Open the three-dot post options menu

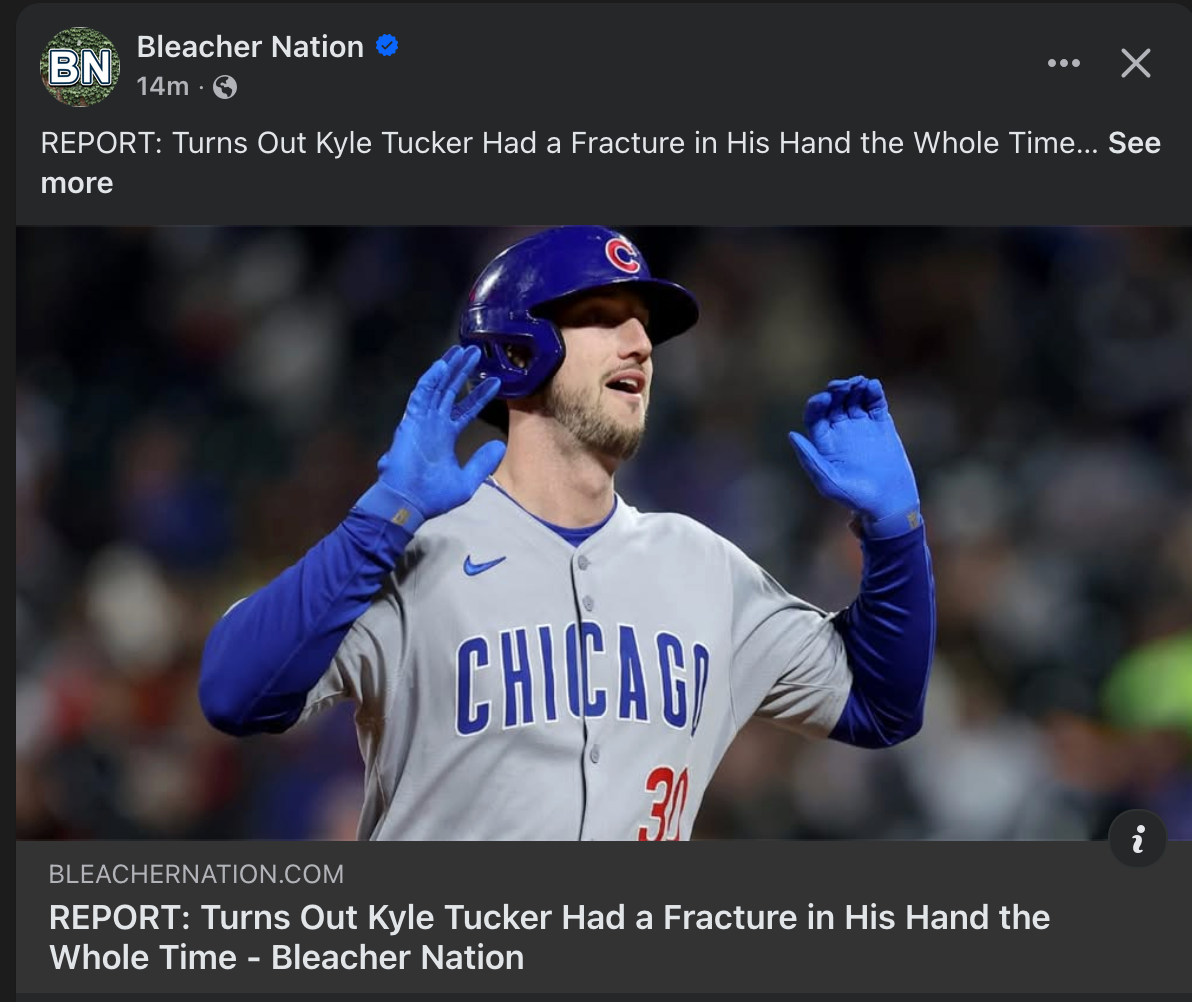tap(1063, 64)
